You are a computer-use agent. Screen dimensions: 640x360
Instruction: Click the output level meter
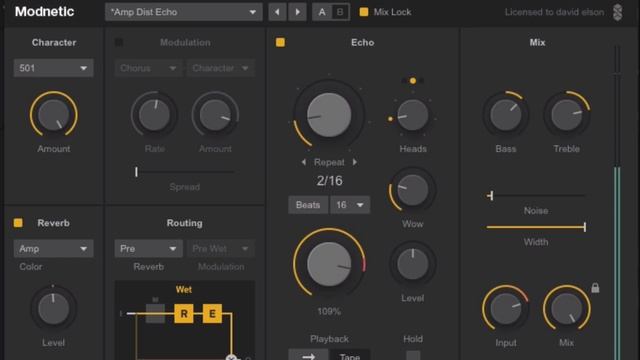click(618, 202)
